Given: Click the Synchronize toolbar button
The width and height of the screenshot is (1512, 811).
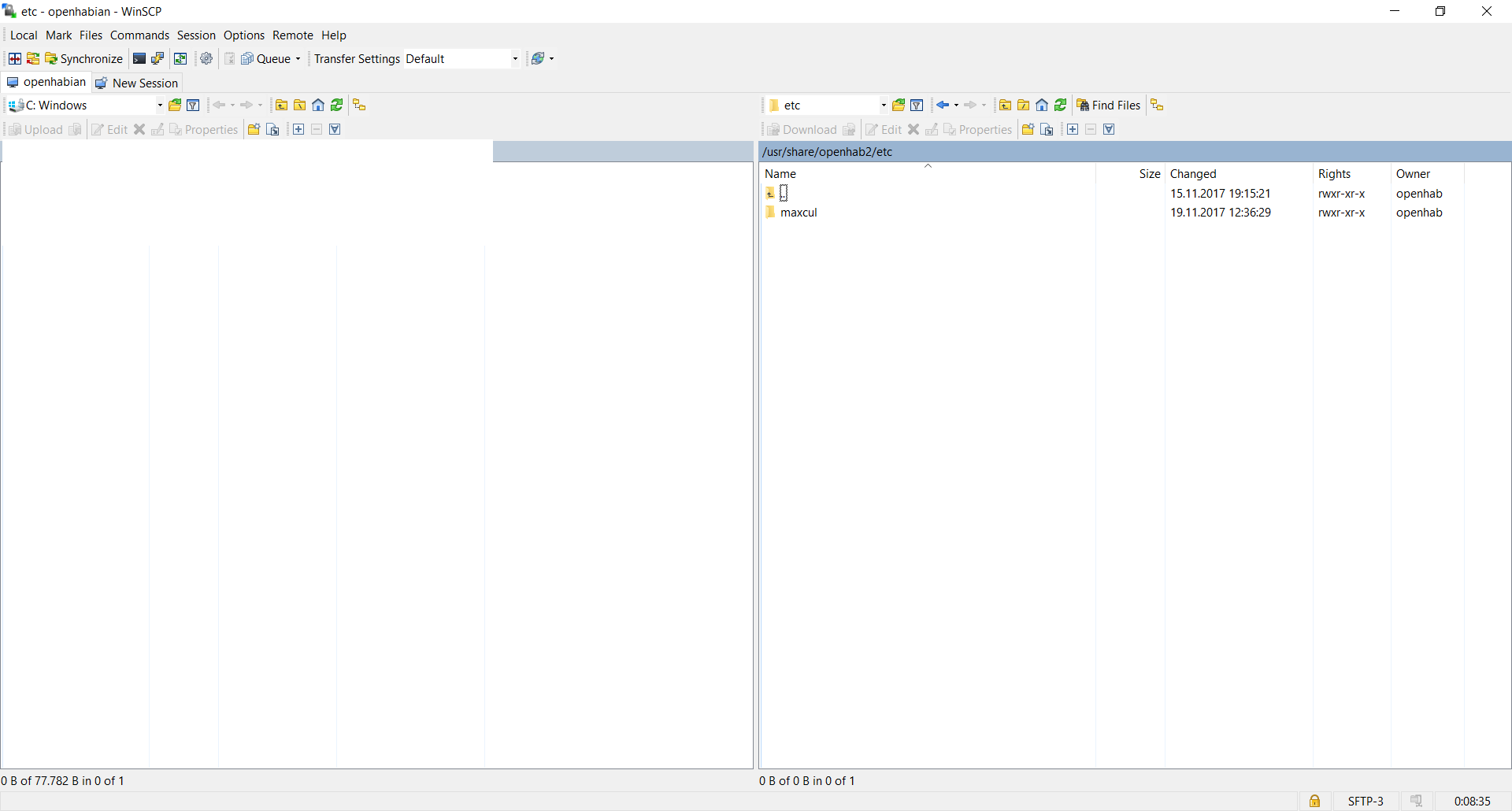Looking at the screenshot, I should pyautogui.click(x=84, y=59).
